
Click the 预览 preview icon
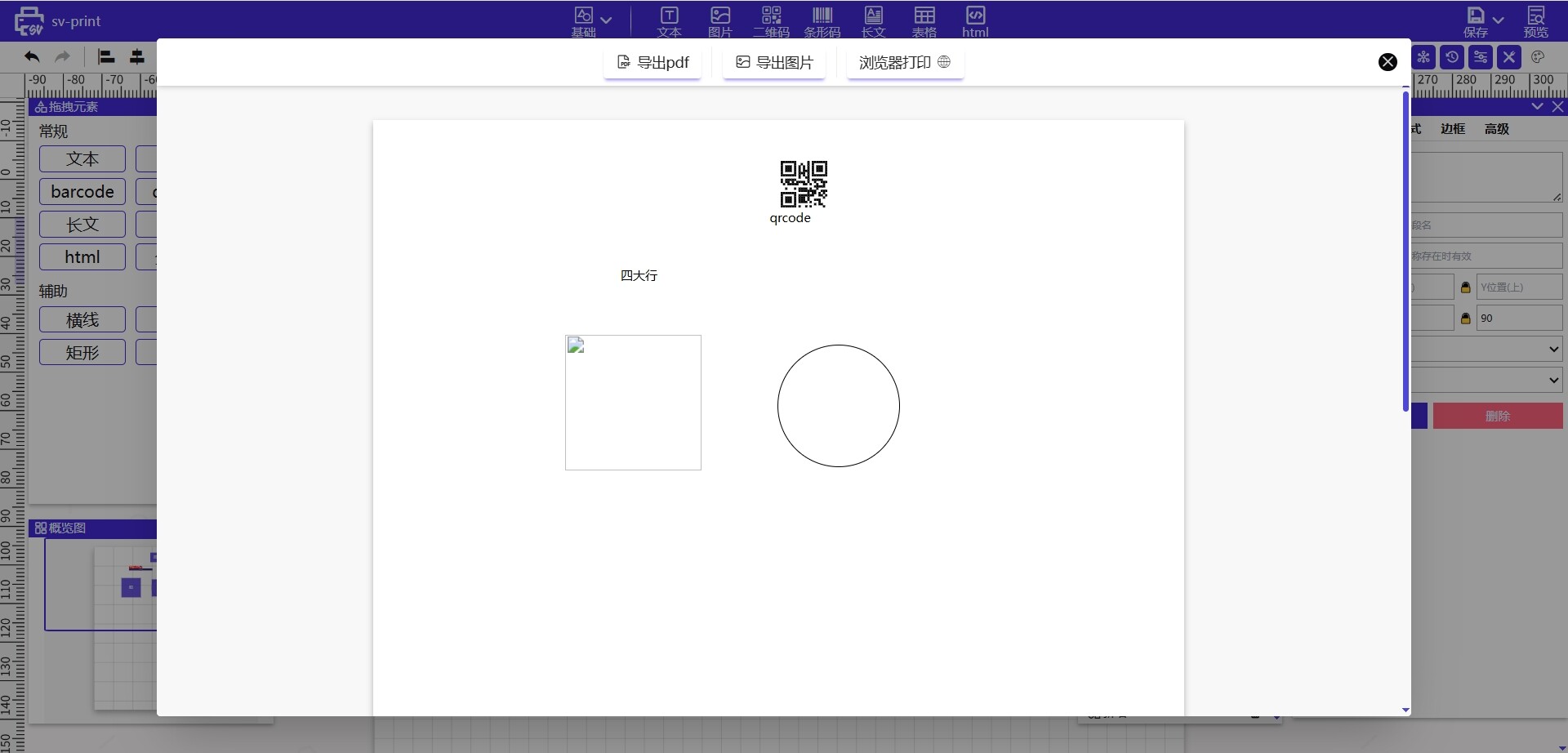pos(1535,21)
